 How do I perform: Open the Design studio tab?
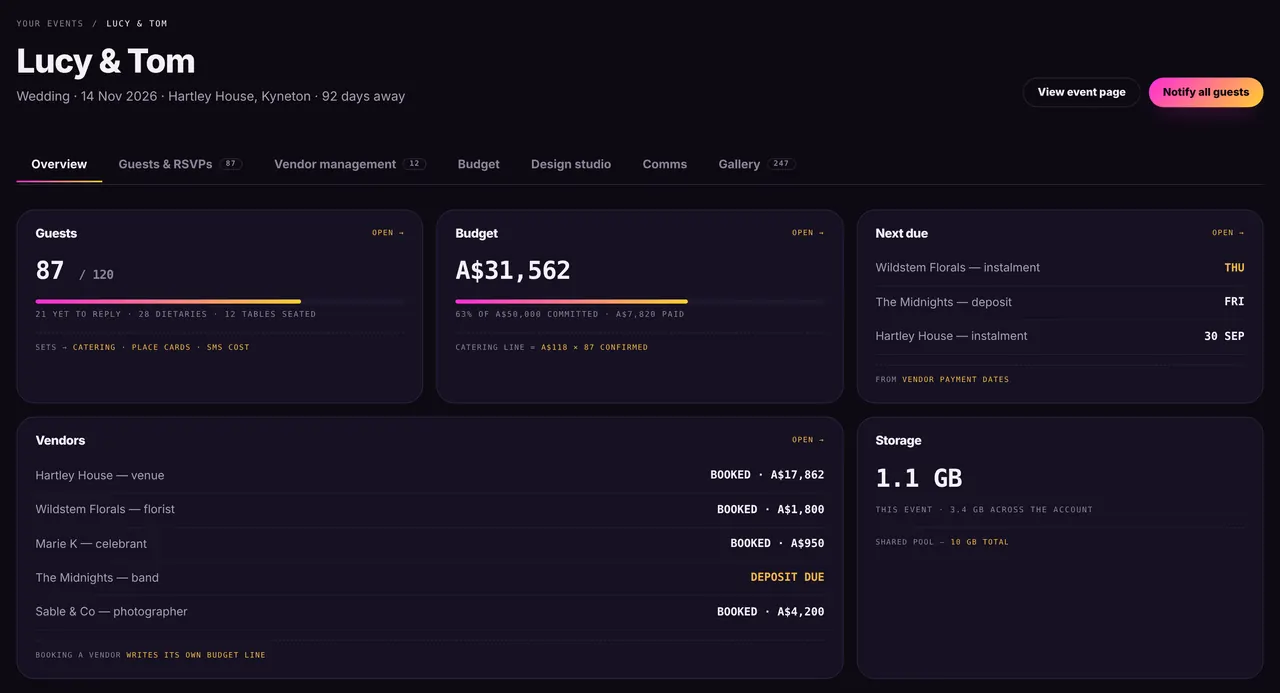tap(571, 164)
